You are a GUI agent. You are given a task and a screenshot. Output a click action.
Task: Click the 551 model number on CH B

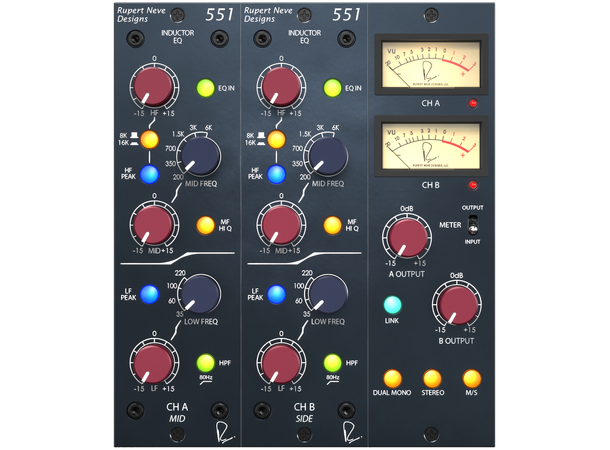(x=346, y=15)
